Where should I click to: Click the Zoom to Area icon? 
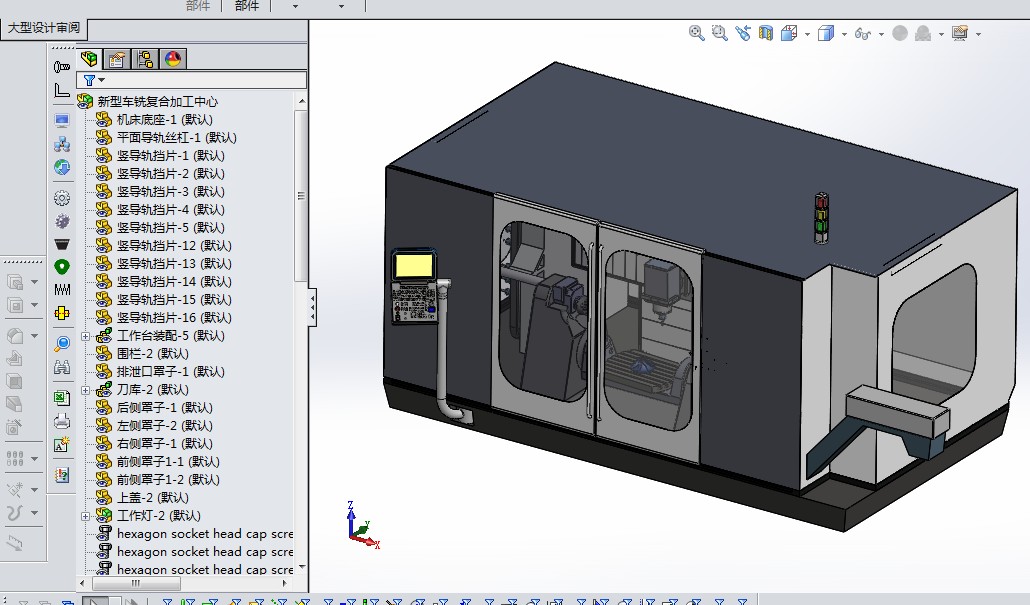click(719, 33)
